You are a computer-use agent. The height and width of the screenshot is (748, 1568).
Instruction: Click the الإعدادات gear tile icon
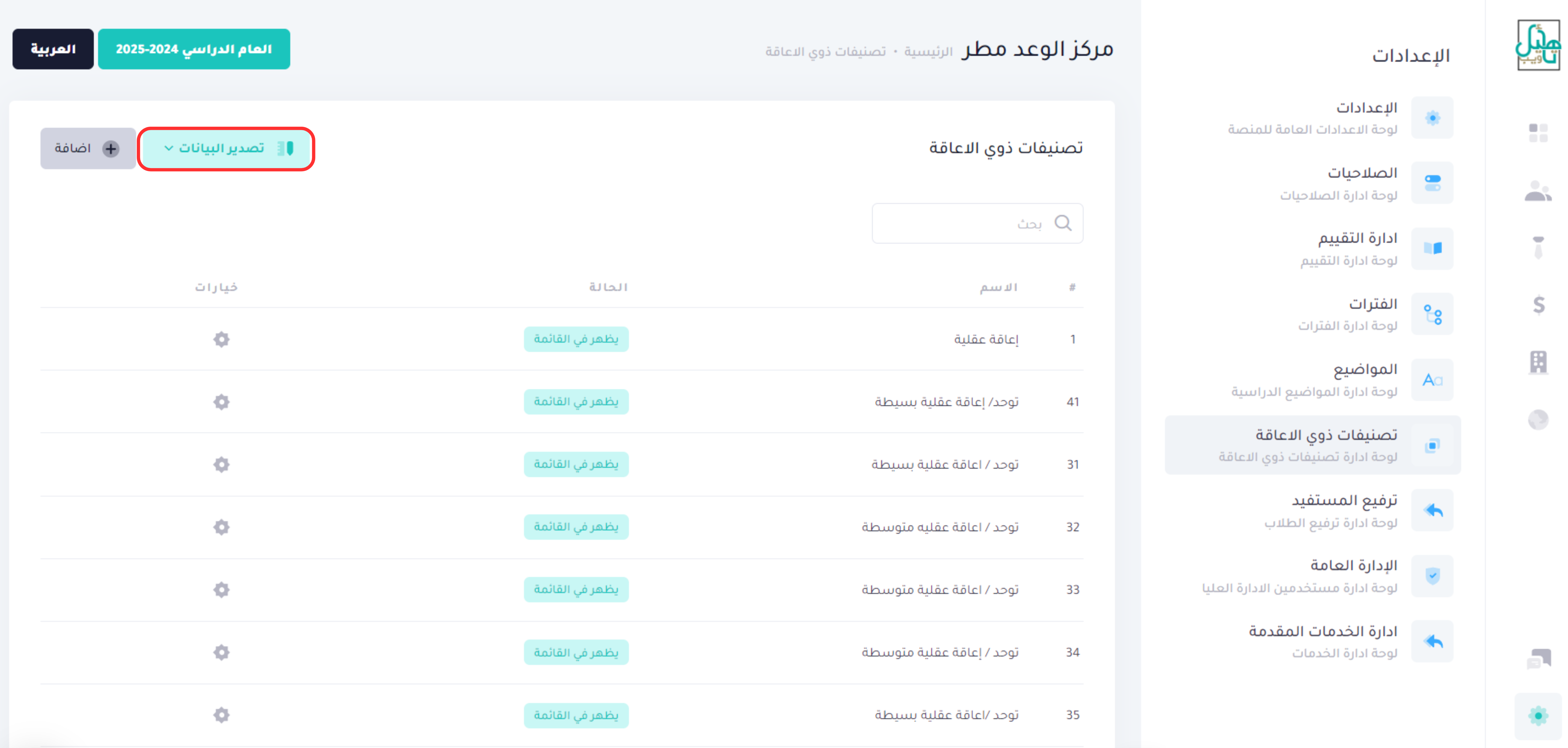click(1432, 117)
